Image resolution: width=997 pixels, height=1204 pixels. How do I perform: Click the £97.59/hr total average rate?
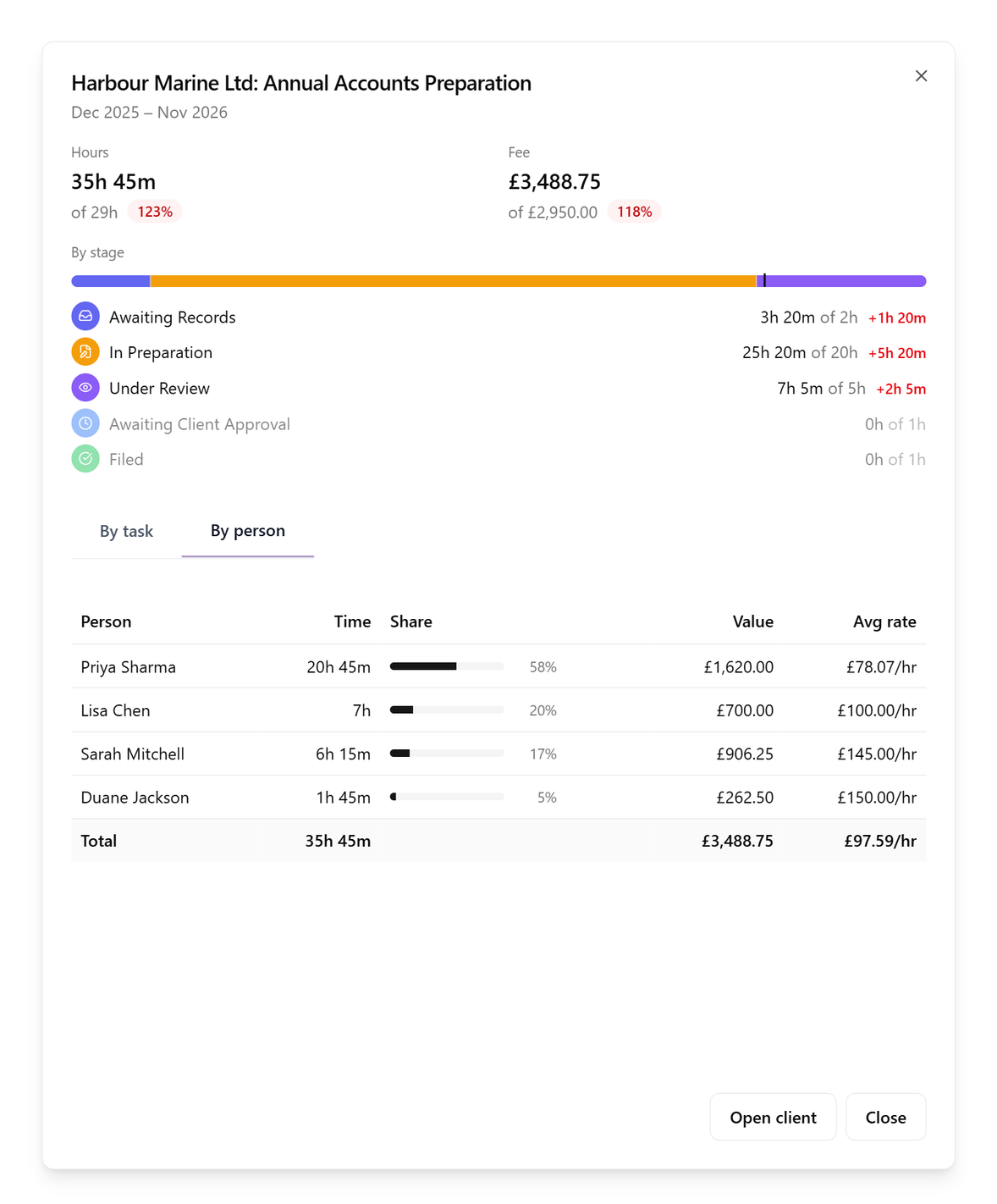(x=880, y=841)
